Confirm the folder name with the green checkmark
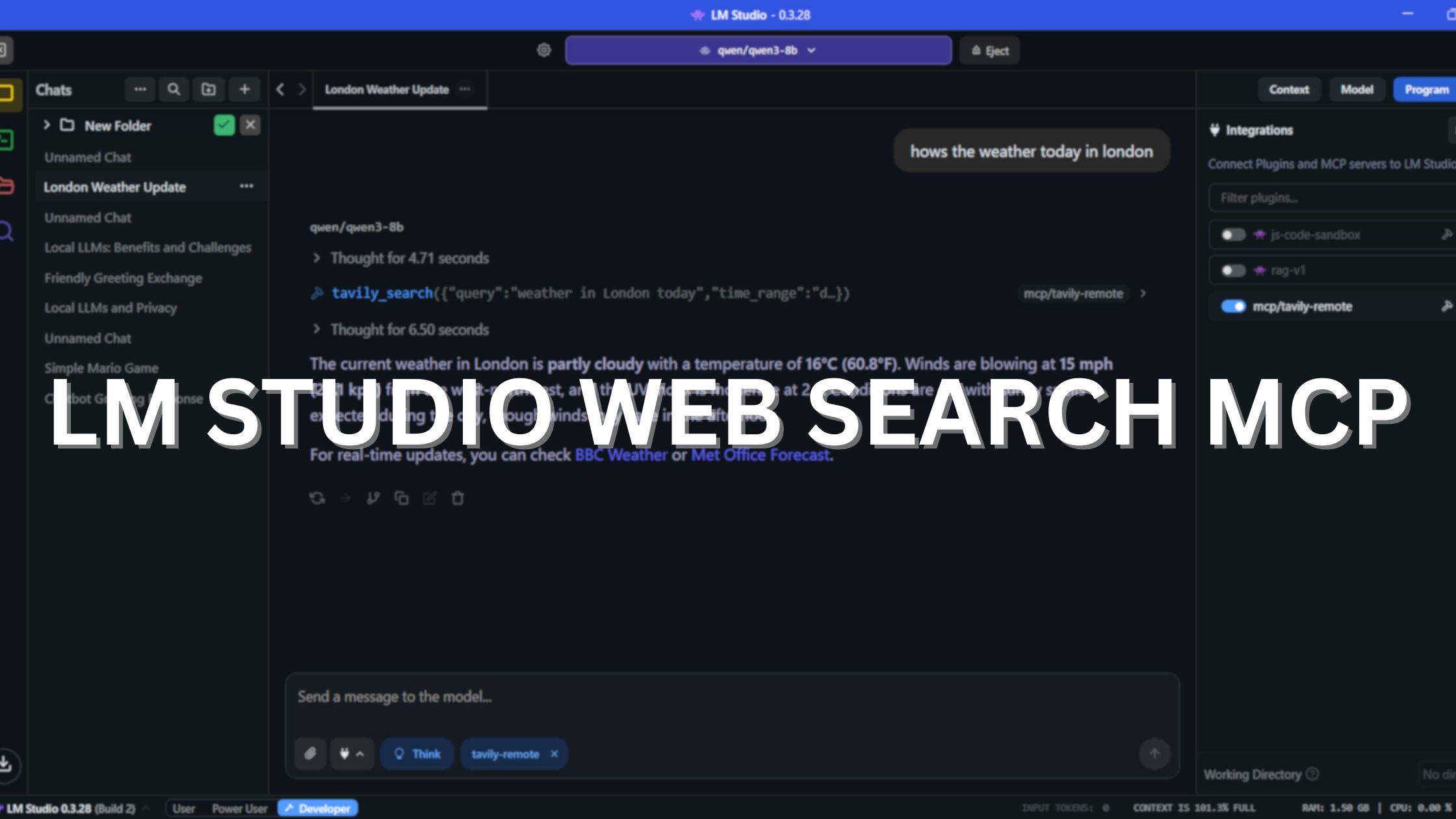Viewport: 1456px width, 819px height. click(x=224, y=125)
